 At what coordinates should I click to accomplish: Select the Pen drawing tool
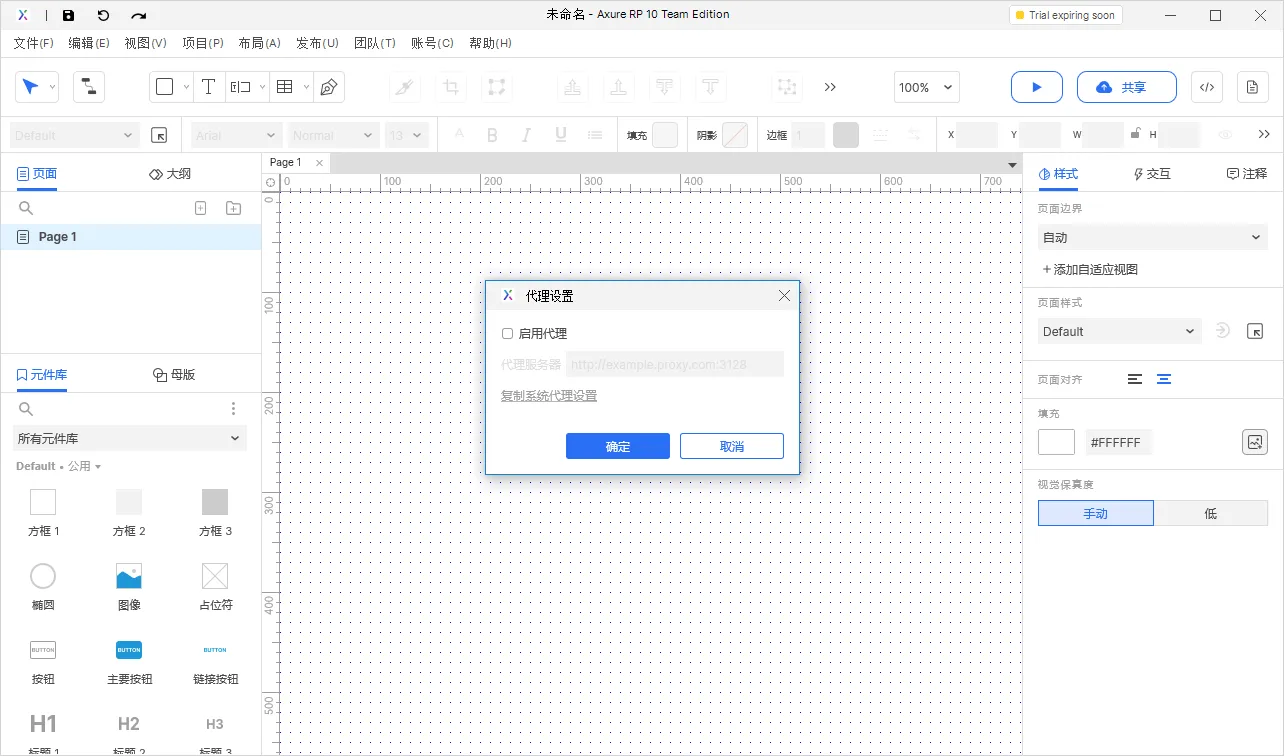327,87
